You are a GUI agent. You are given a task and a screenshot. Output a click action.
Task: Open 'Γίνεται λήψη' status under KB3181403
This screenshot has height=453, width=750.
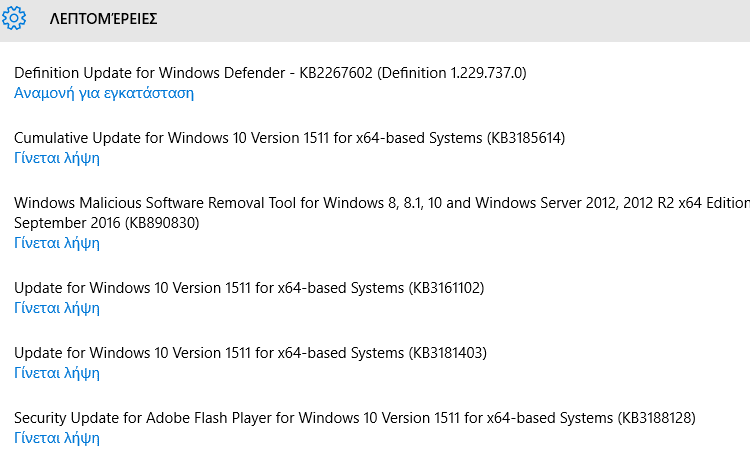coord(57,373)
